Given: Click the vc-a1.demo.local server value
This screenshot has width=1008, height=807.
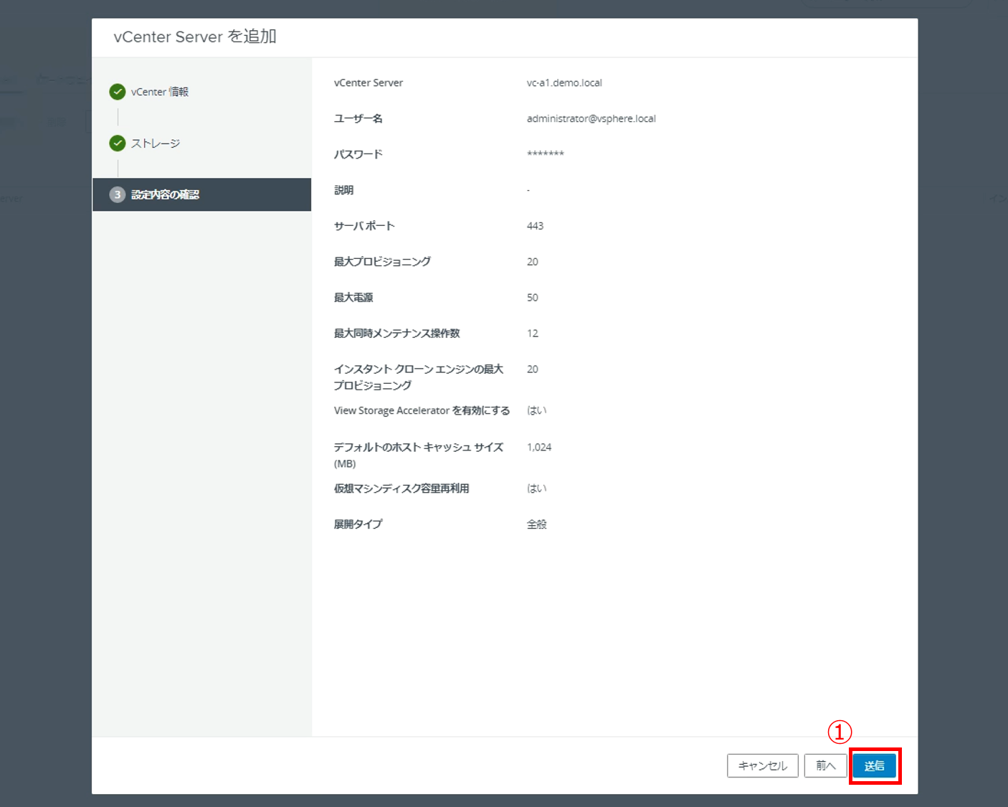Looking at the screenshot, I should click(564, 83).
